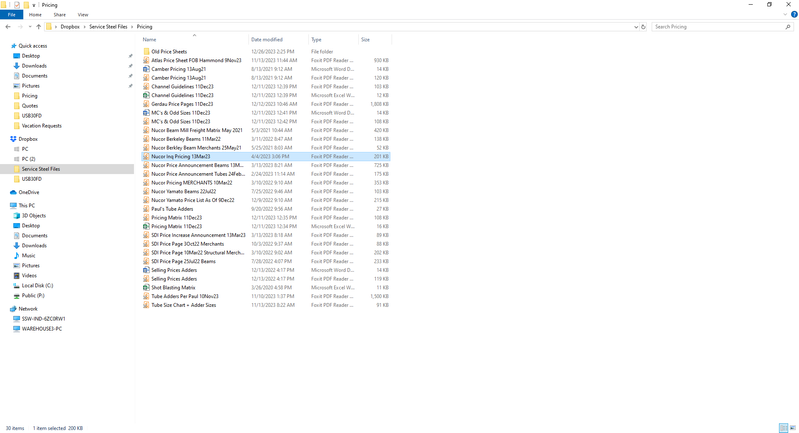Sort files by Date modified column
Viewport: 799px width, 433px height.
click(x=267, y=39)
